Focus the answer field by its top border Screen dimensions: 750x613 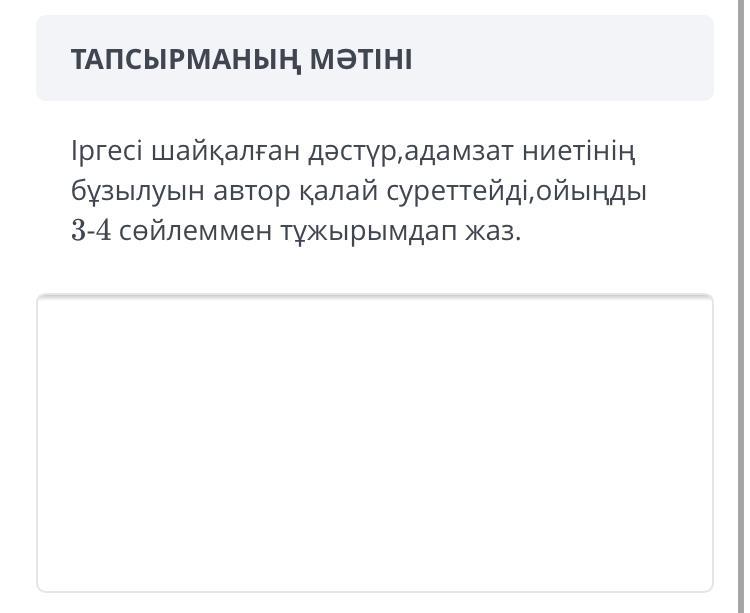(375, 298)
